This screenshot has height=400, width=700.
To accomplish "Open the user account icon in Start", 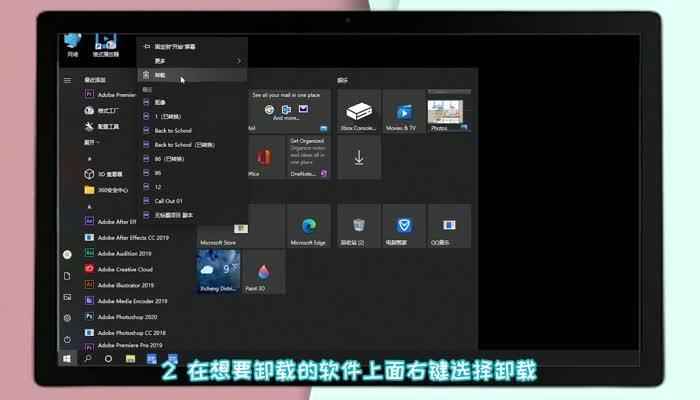I will tap(67, 254).
